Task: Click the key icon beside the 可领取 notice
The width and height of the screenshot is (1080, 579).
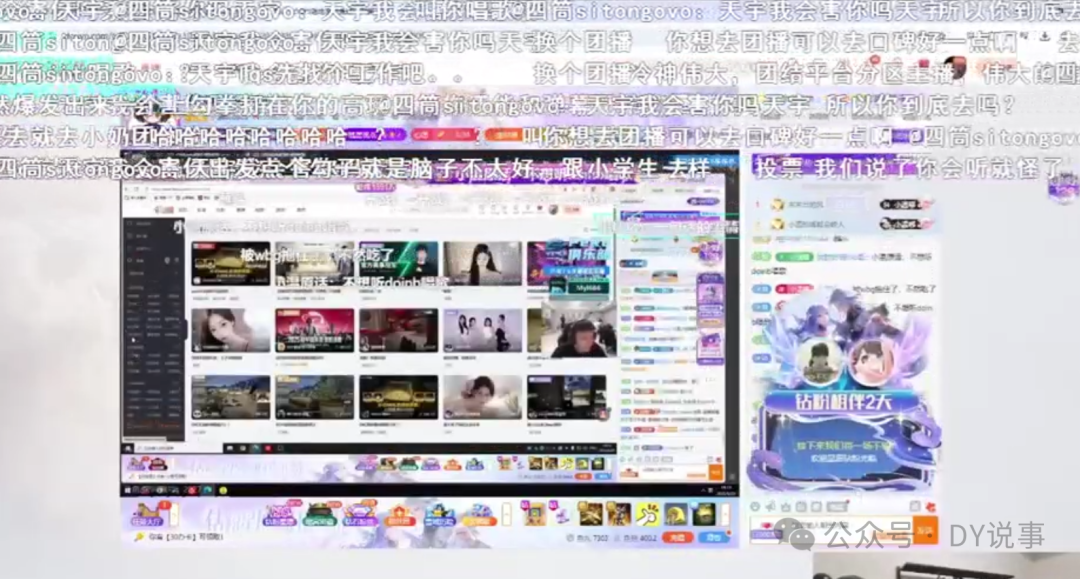Action: [140, 537]
